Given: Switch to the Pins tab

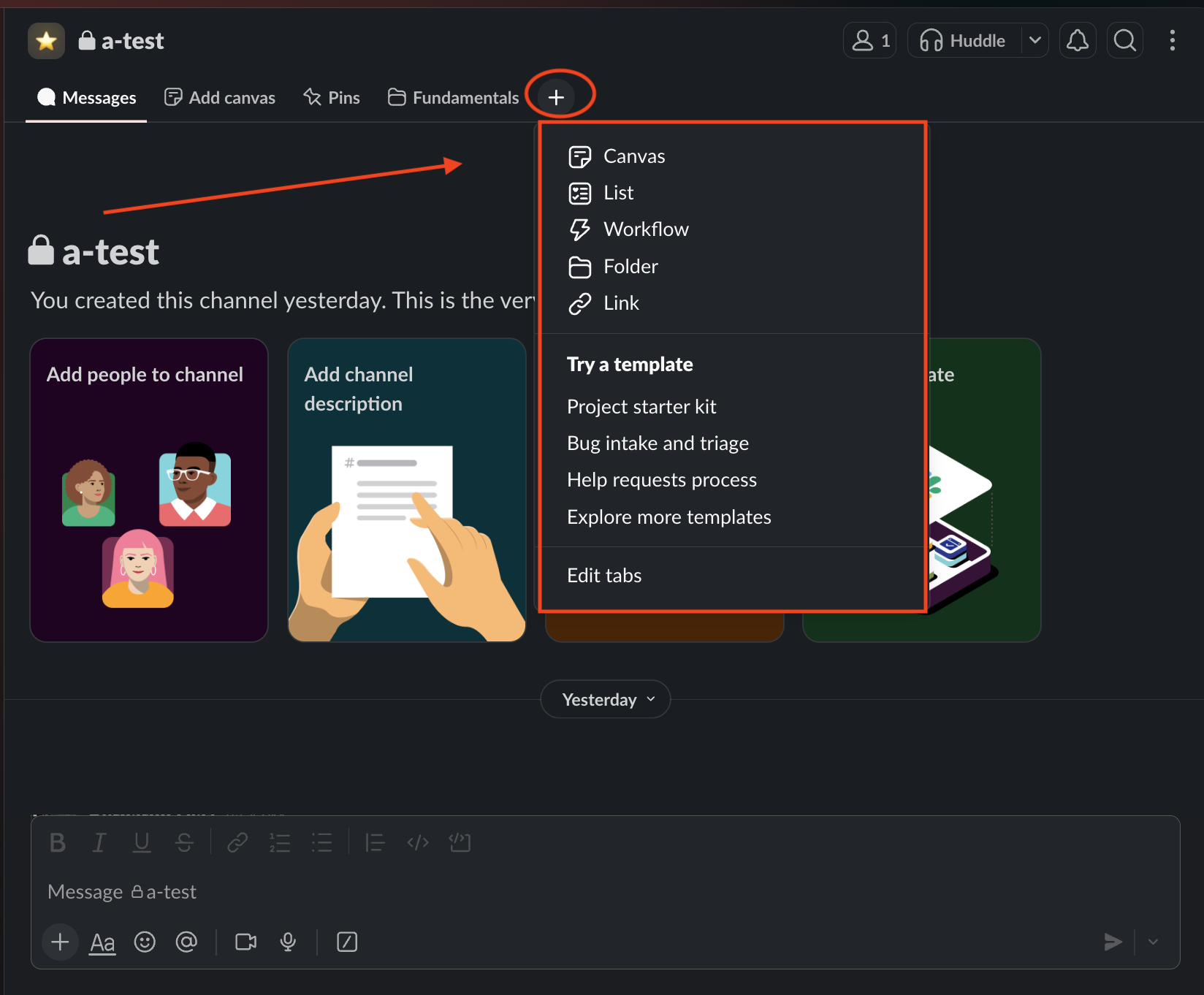Looking at the screenshot, I should [332, 98].
